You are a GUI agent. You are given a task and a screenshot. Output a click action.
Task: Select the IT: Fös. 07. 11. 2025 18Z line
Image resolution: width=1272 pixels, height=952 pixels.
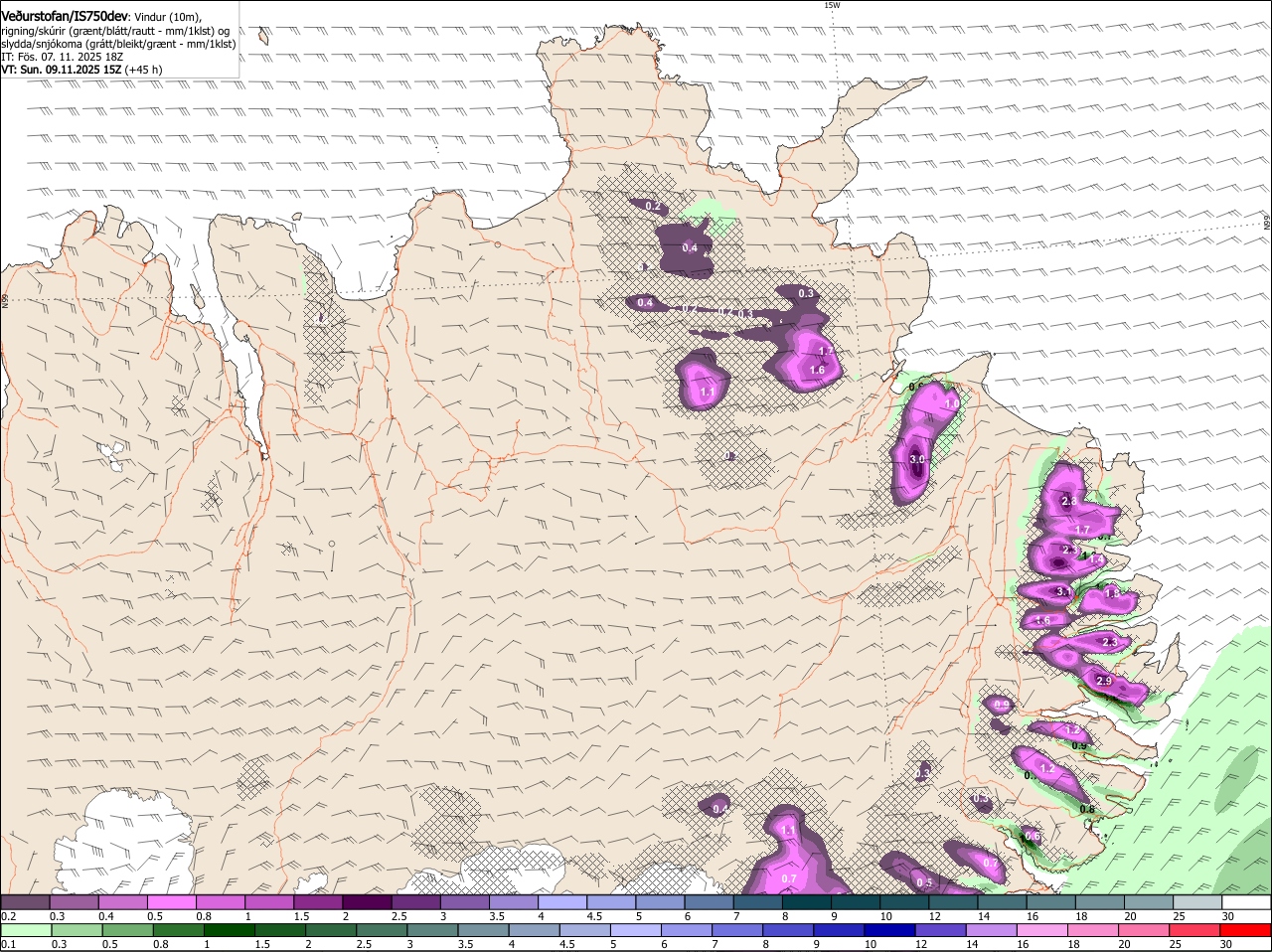61,57
